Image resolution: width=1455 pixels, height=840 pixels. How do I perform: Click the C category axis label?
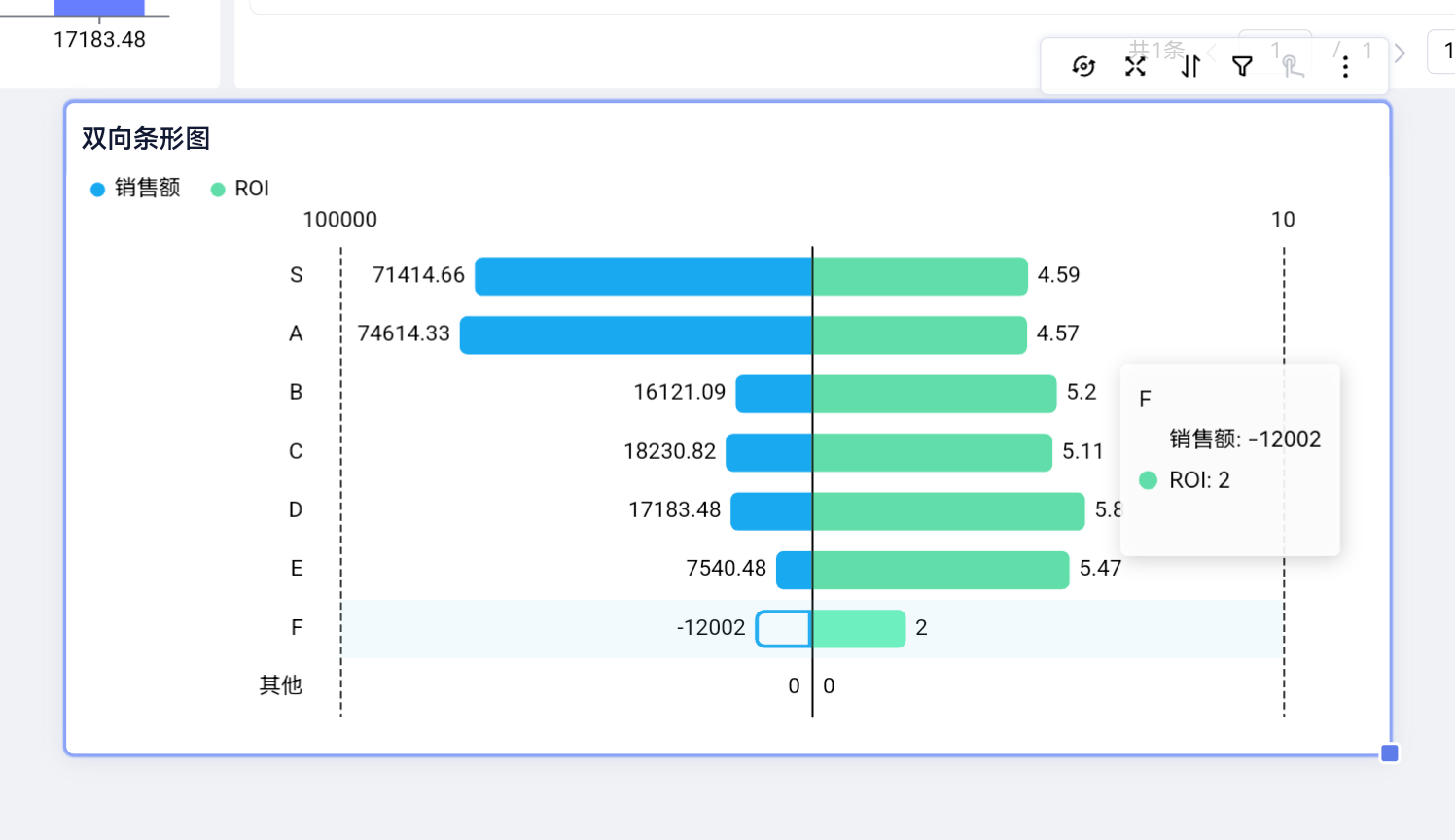(x=297, y=451)
